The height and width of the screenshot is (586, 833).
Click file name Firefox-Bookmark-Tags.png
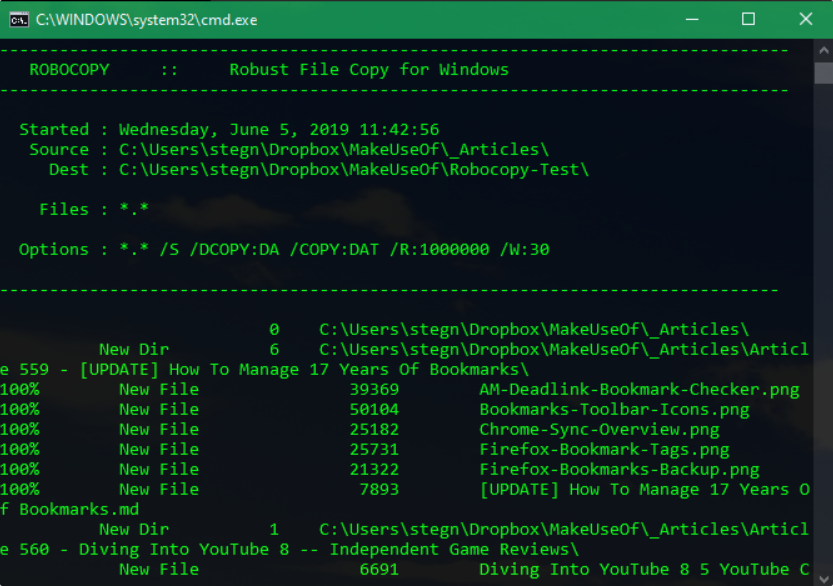click(x=604, y=450)
